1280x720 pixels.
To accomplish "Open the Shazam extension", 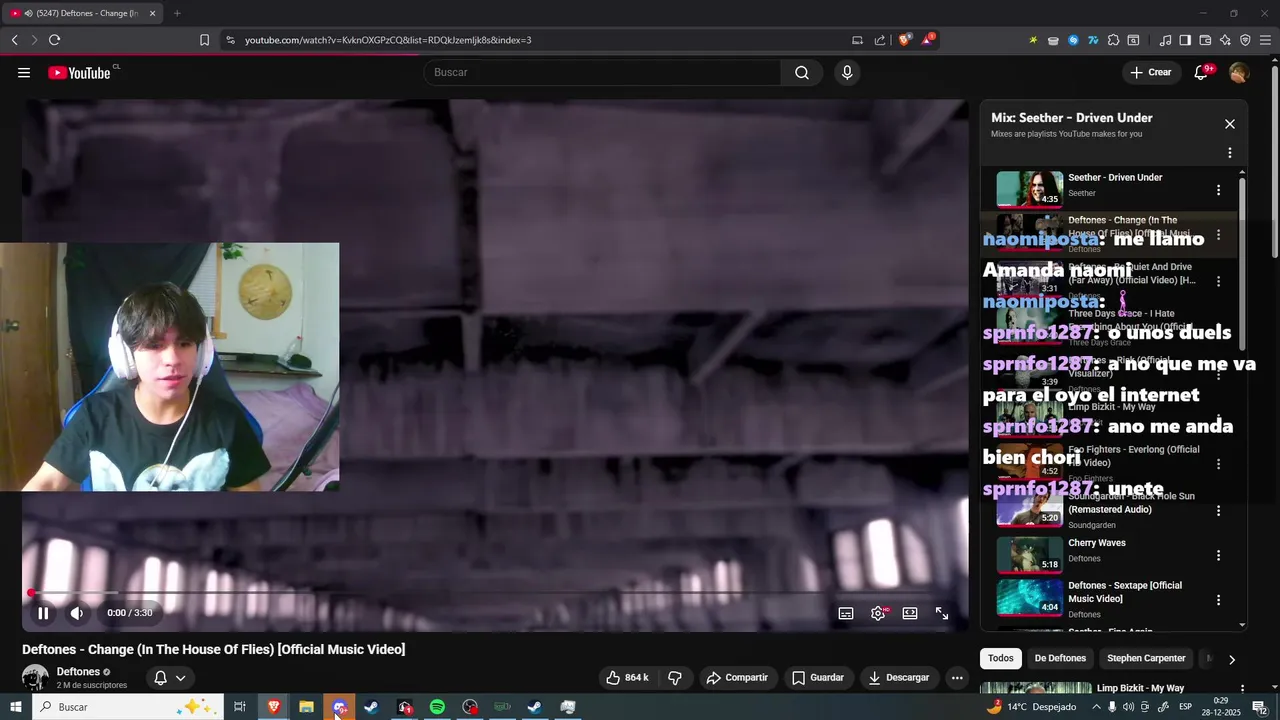I will coord(1073,40).
